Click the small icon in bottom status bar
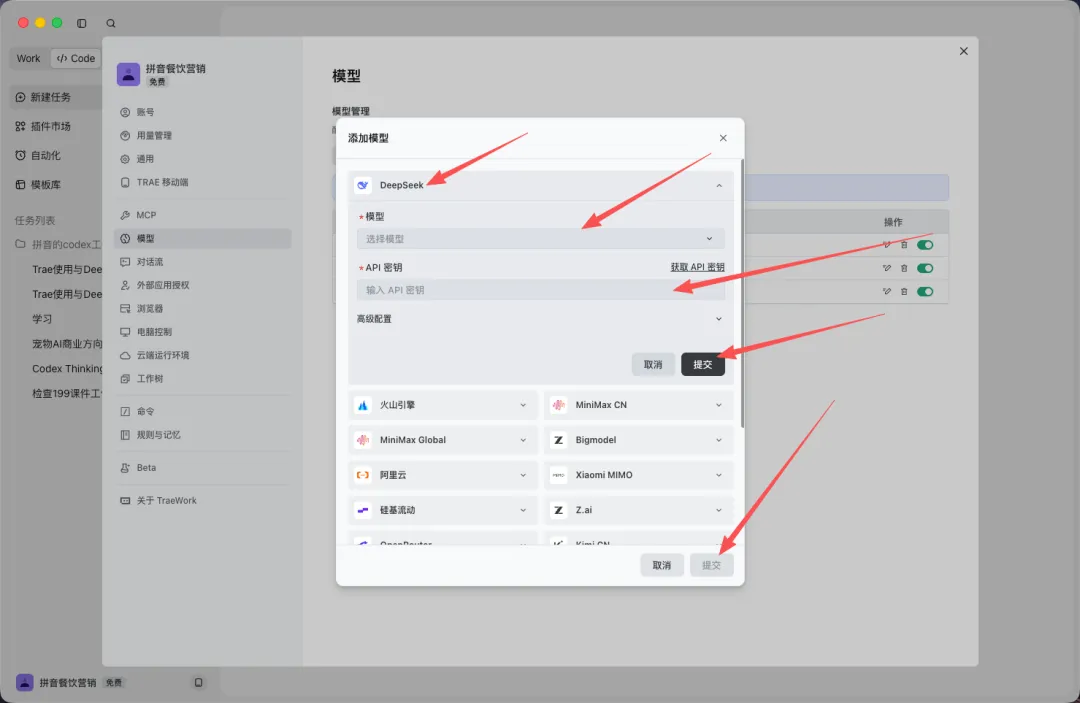Screen dimensions: 1080x703 pos(198,682)
